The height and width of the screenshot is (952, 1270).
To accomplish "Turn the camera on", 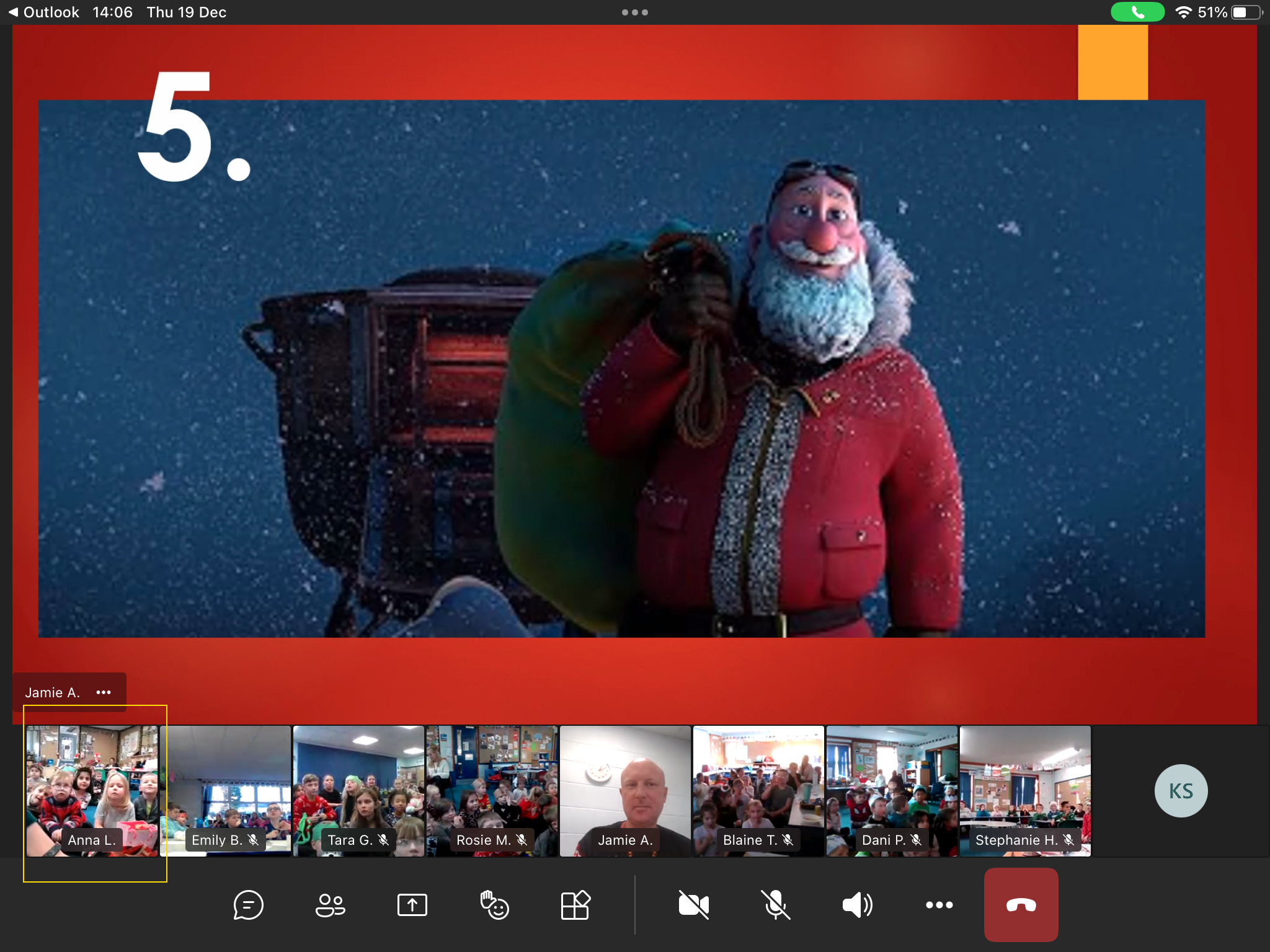I will pyautogui.click(x=693, y=905).
